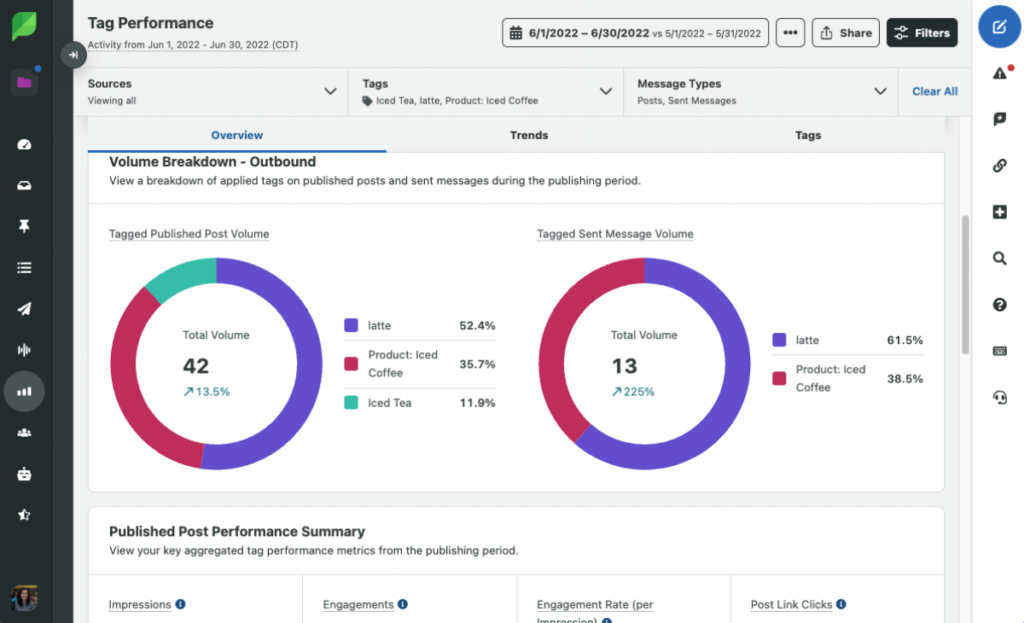Viewport: 1024px width, 623px height.
Task: Click the Clear All link
Action: (x=934, y=91)
